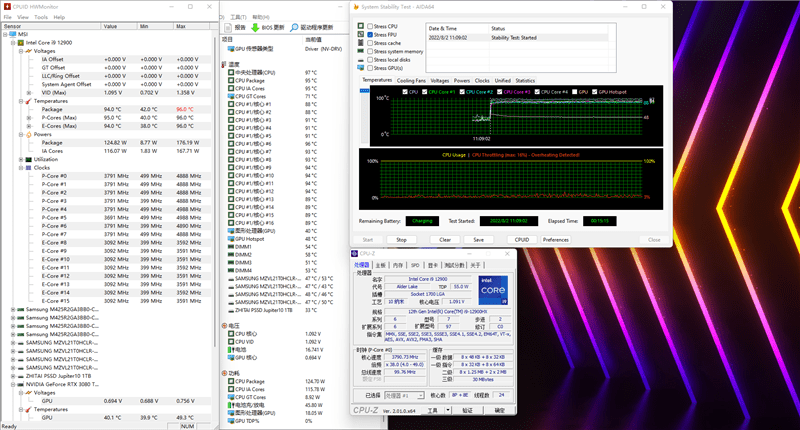
Task: Open the processor selection (处理器 #1) dropdown in CPU-Z
Action: (420, 395)
